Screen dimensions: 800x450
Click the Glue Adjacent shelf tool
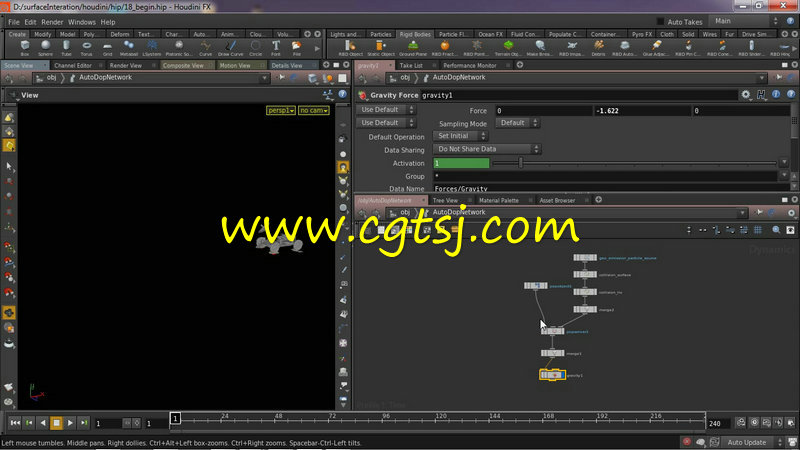(656, 48)
